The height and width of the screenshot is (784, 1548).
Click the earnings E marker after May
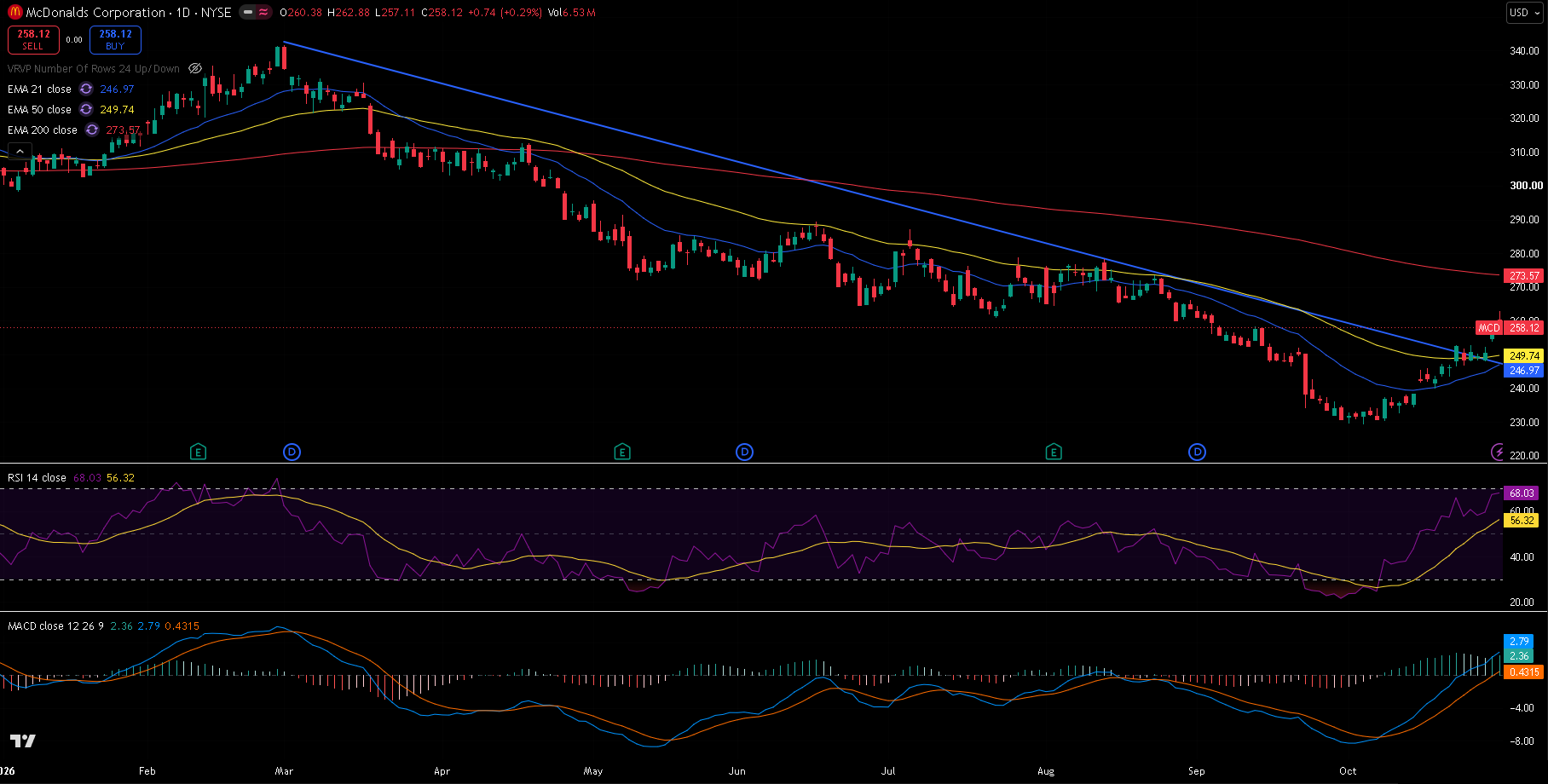(622, 452)
